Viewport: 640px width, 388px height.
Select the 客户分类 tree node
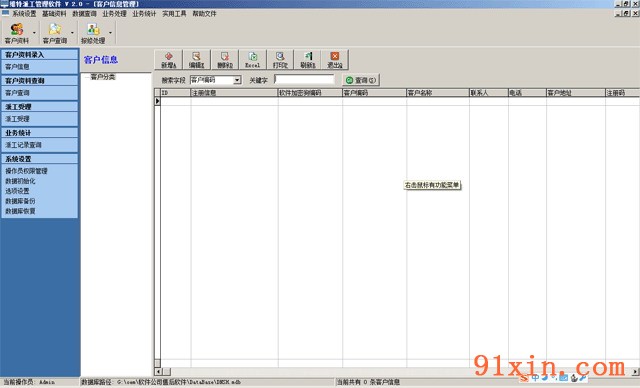(x=103, y=77)
